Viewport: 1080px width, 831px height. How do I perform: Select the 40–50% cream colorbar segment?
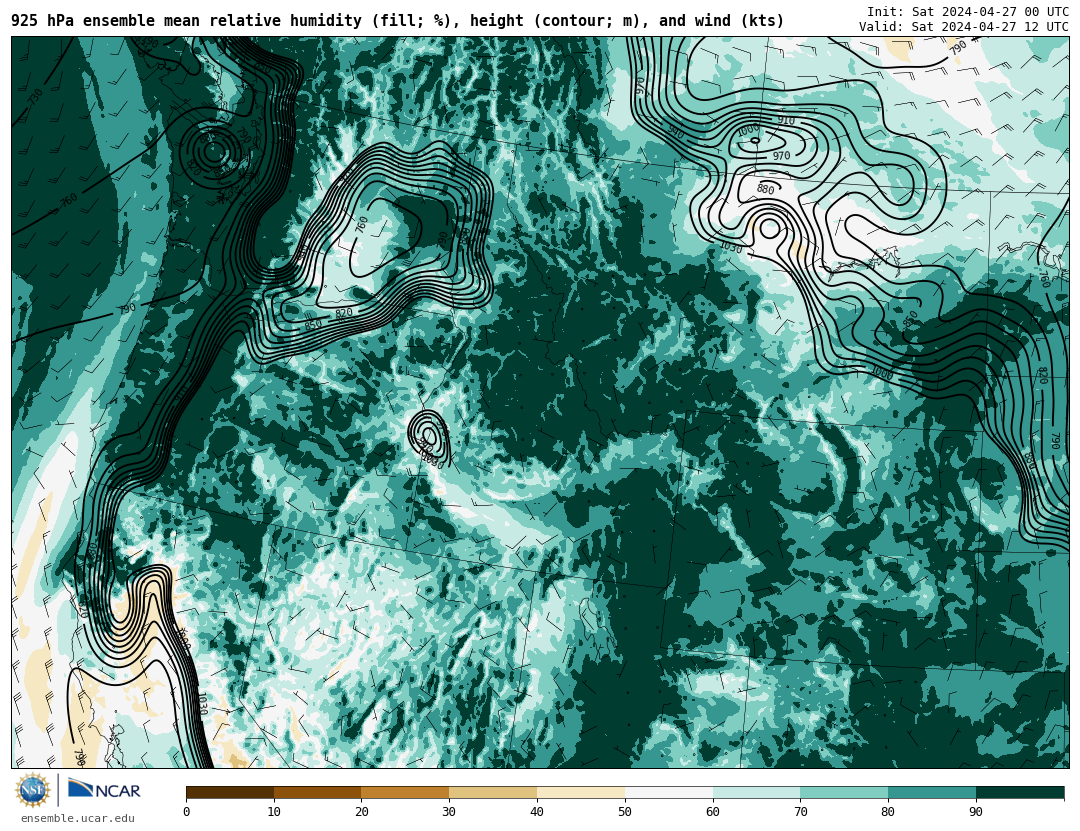[581, 792]
